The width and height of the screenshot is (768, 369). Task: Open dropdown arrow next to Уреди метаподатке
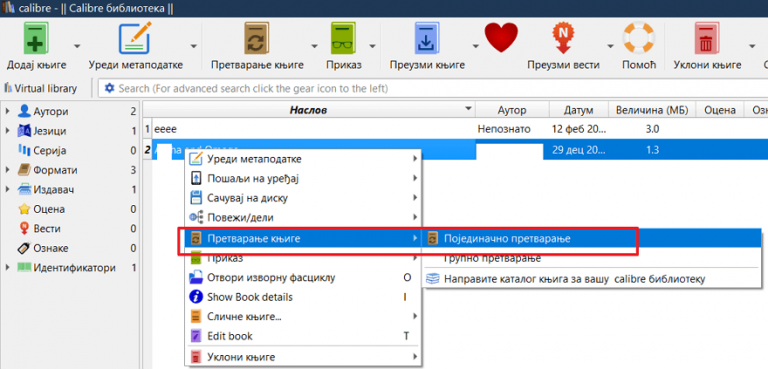coord(193,46)
